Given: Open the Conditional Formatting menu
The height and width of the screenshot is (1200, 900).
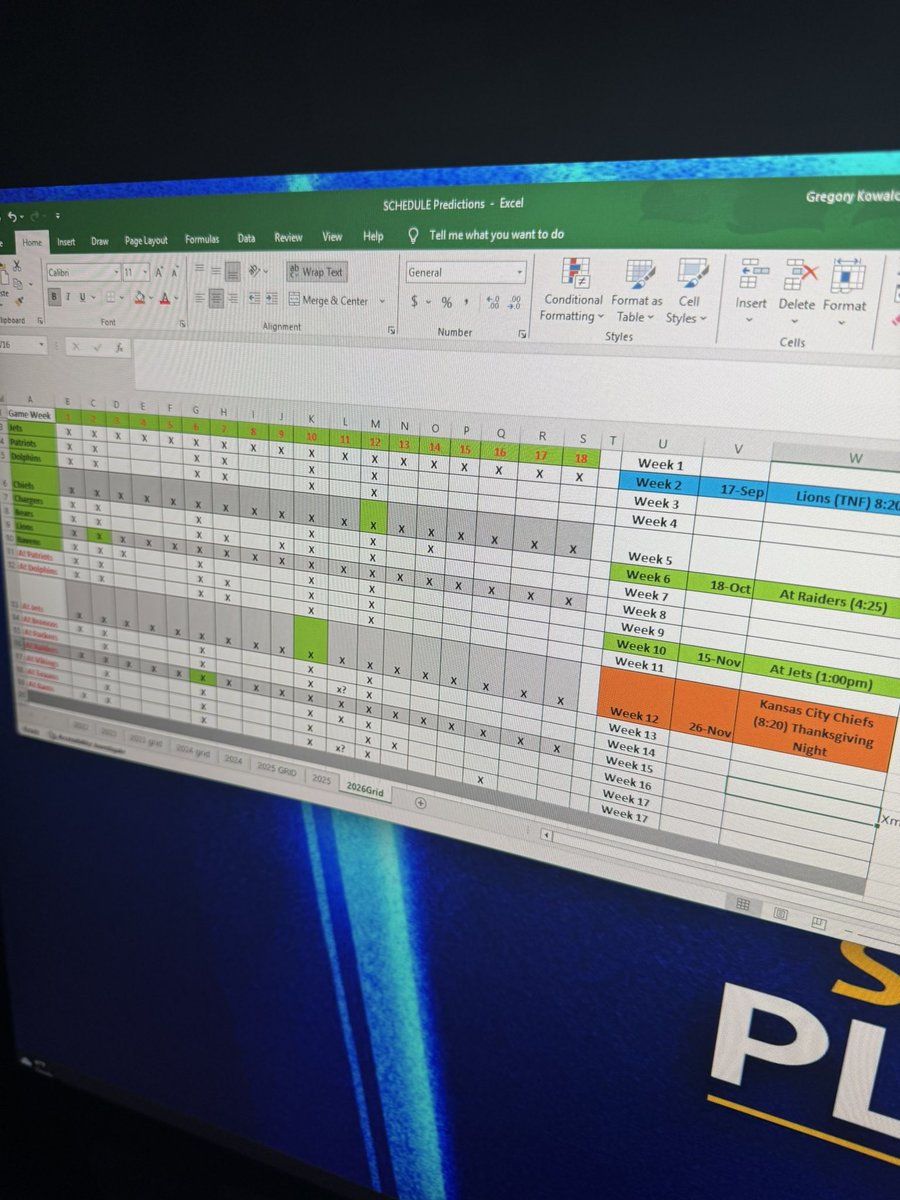Looking at the screenshot, I should pyautogui.click(x=573, y=289).
